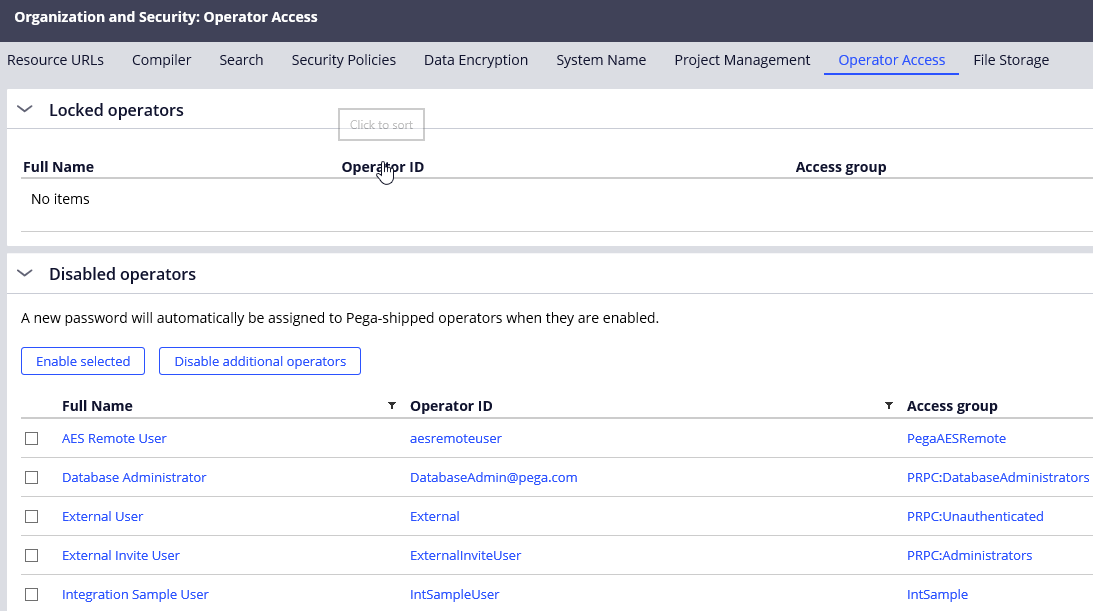Open the ExternalInviteUser operator ID link
This screenshot has height=611, width=1093.
(x=465, y=555)
